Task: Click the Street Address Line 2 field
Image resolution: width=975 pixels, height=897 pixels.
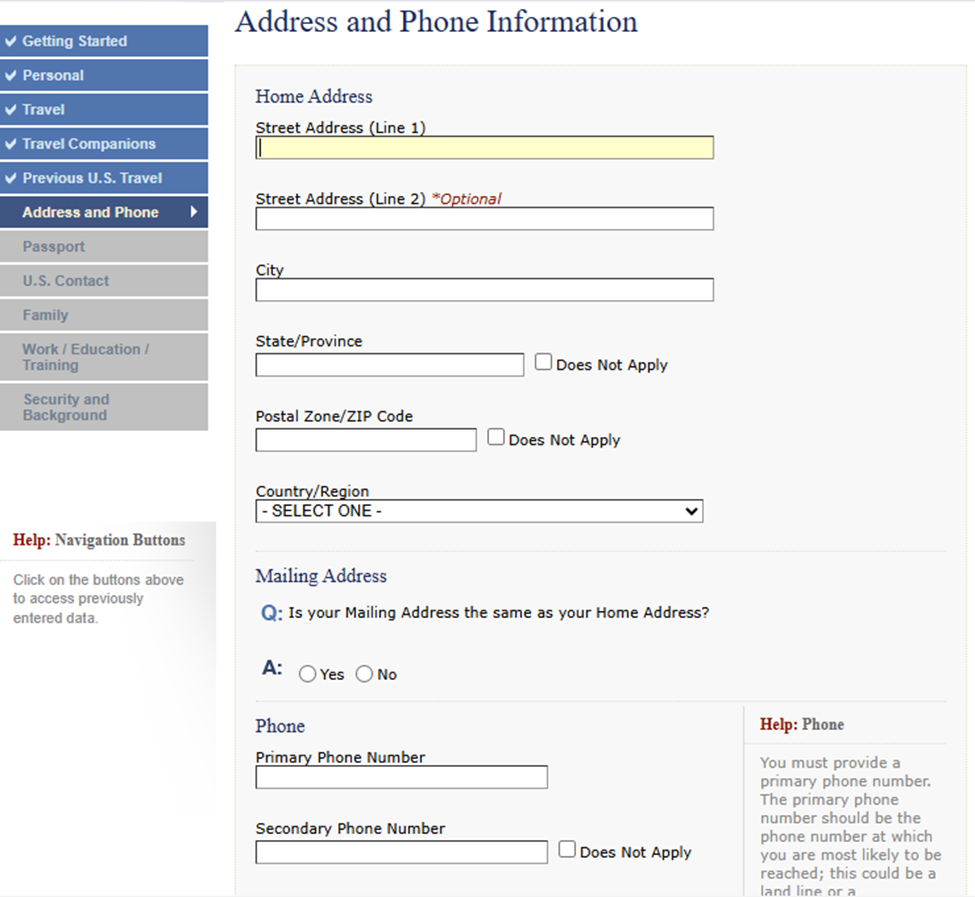Action: [484, 219]
